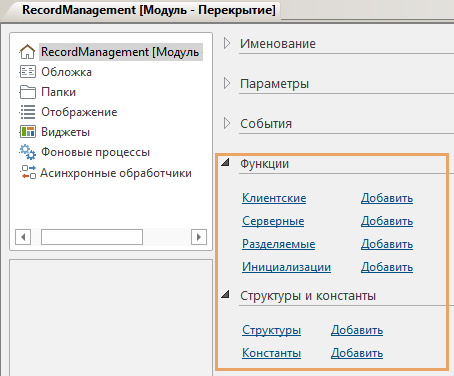Expand the События section
454x376 pixels.
point(227,123)
